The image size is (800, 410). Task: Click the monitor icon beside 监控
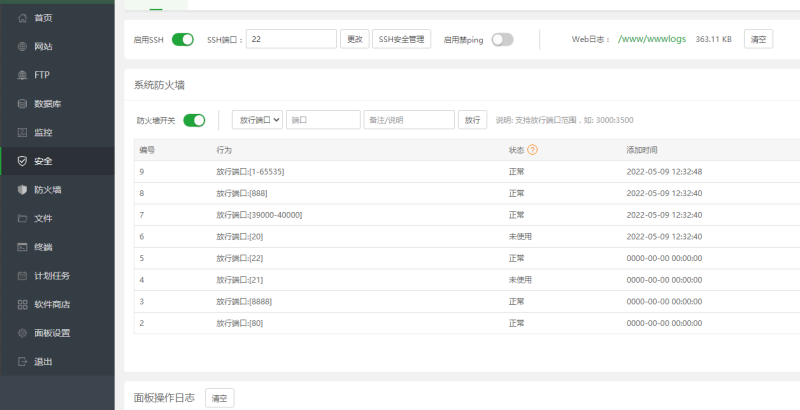(x=22, y=133)
